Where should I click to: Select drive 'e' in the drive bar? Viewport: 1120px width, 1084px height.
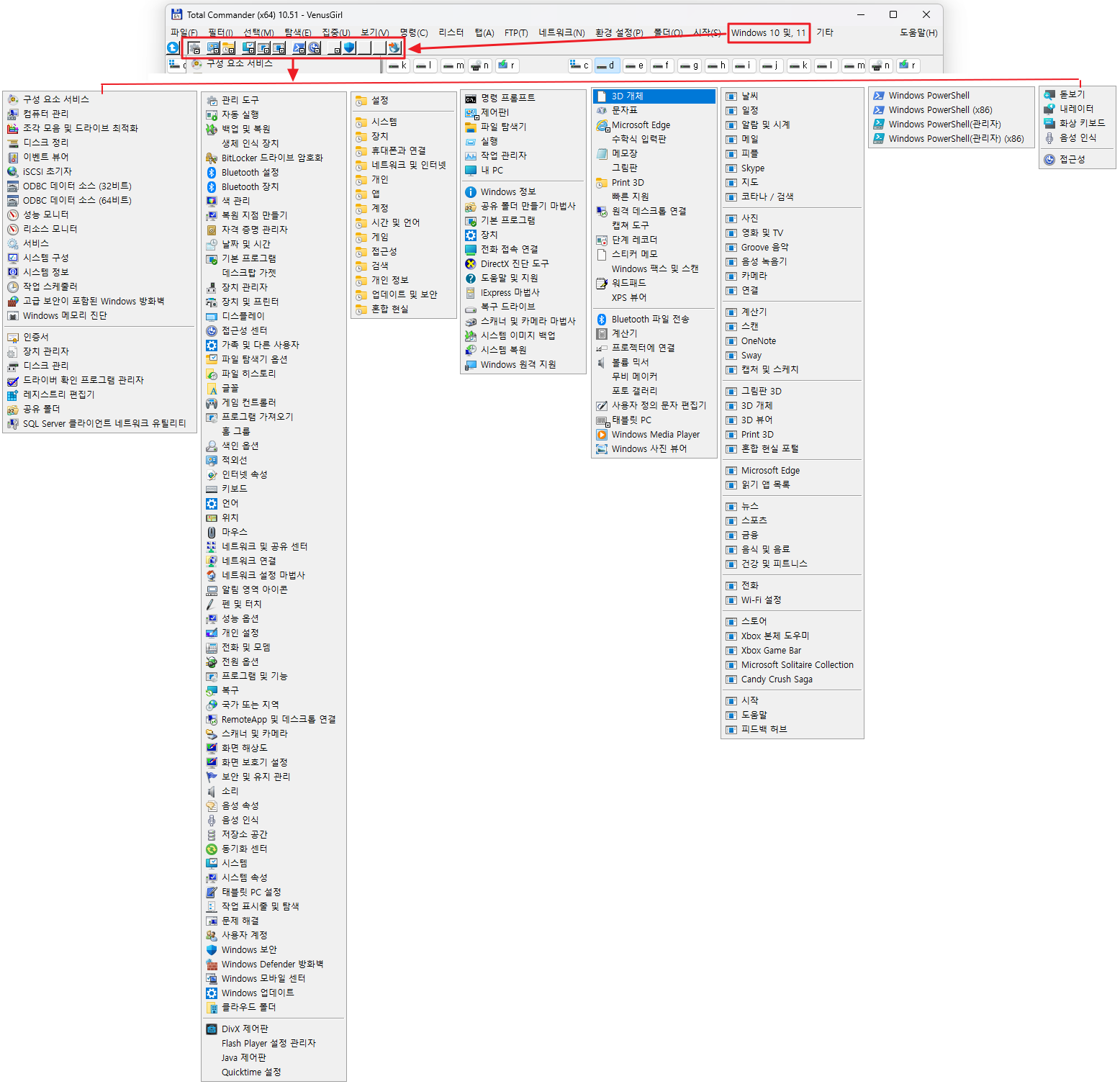[x=634, y=66]
